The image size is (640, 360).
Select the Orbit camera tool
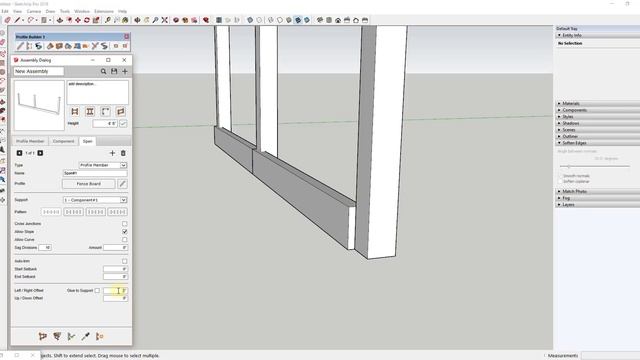click(x=137, y=20)
